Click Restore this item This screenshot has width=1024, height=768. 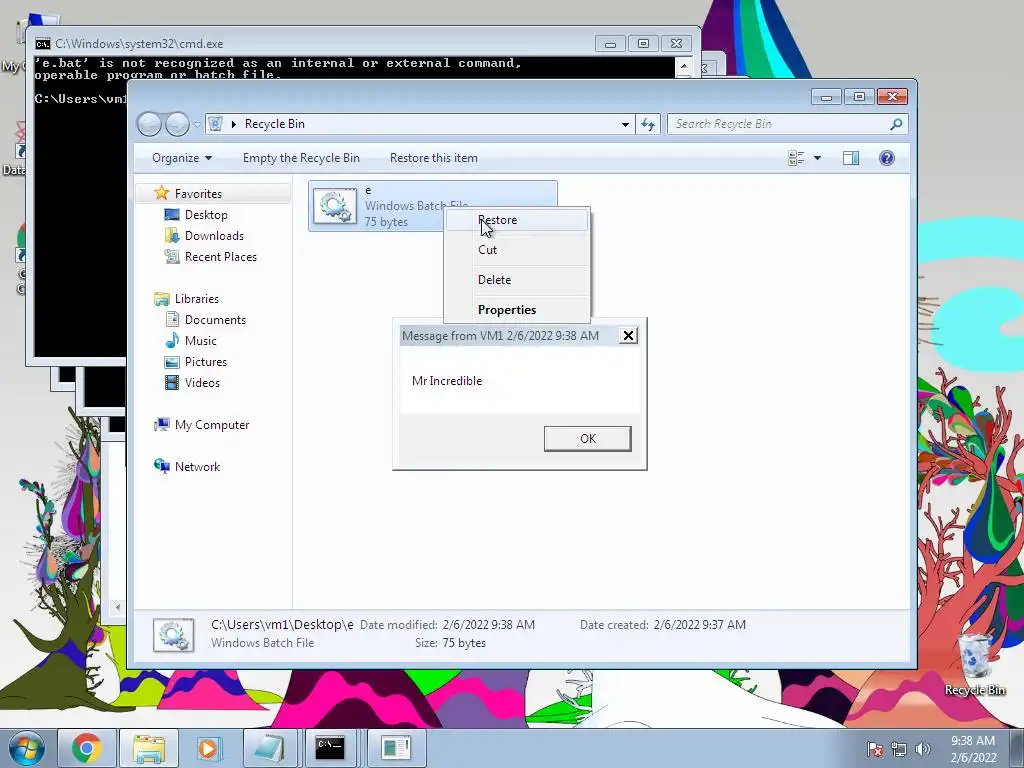tap(434, 158)
